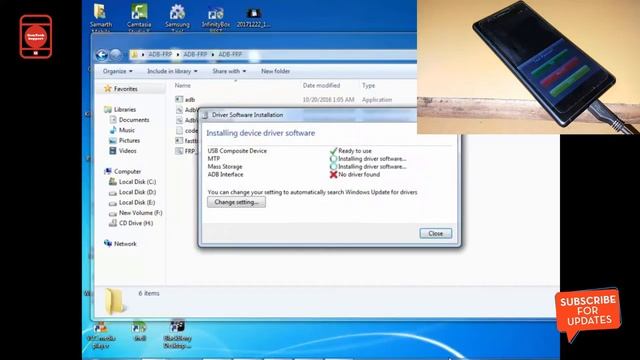
Task: Open the Skull desktop shortcut icon
Action: (139, 327)
